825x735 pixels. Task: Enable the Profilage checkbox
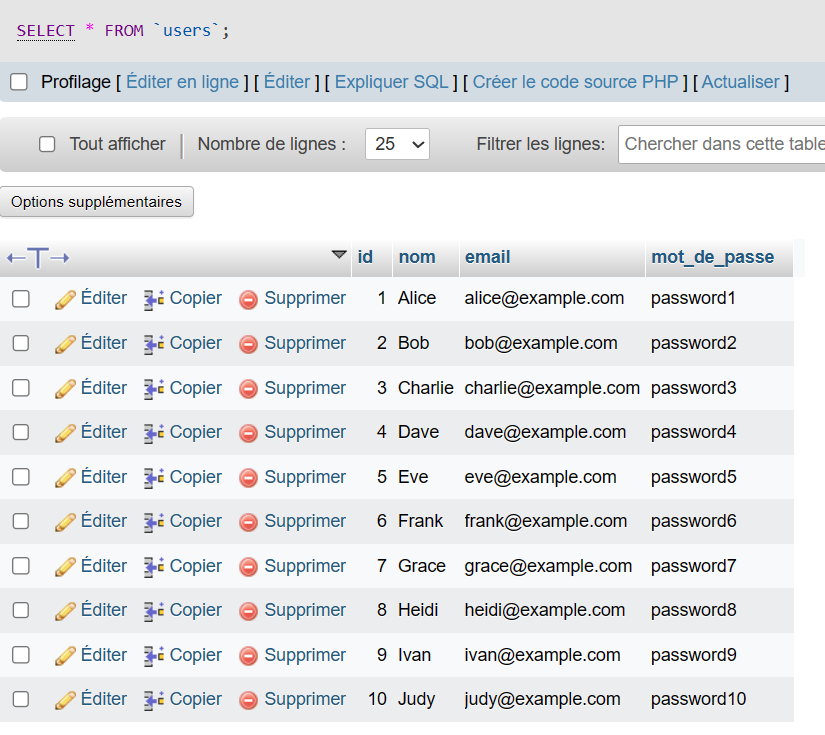click(19, 82)
